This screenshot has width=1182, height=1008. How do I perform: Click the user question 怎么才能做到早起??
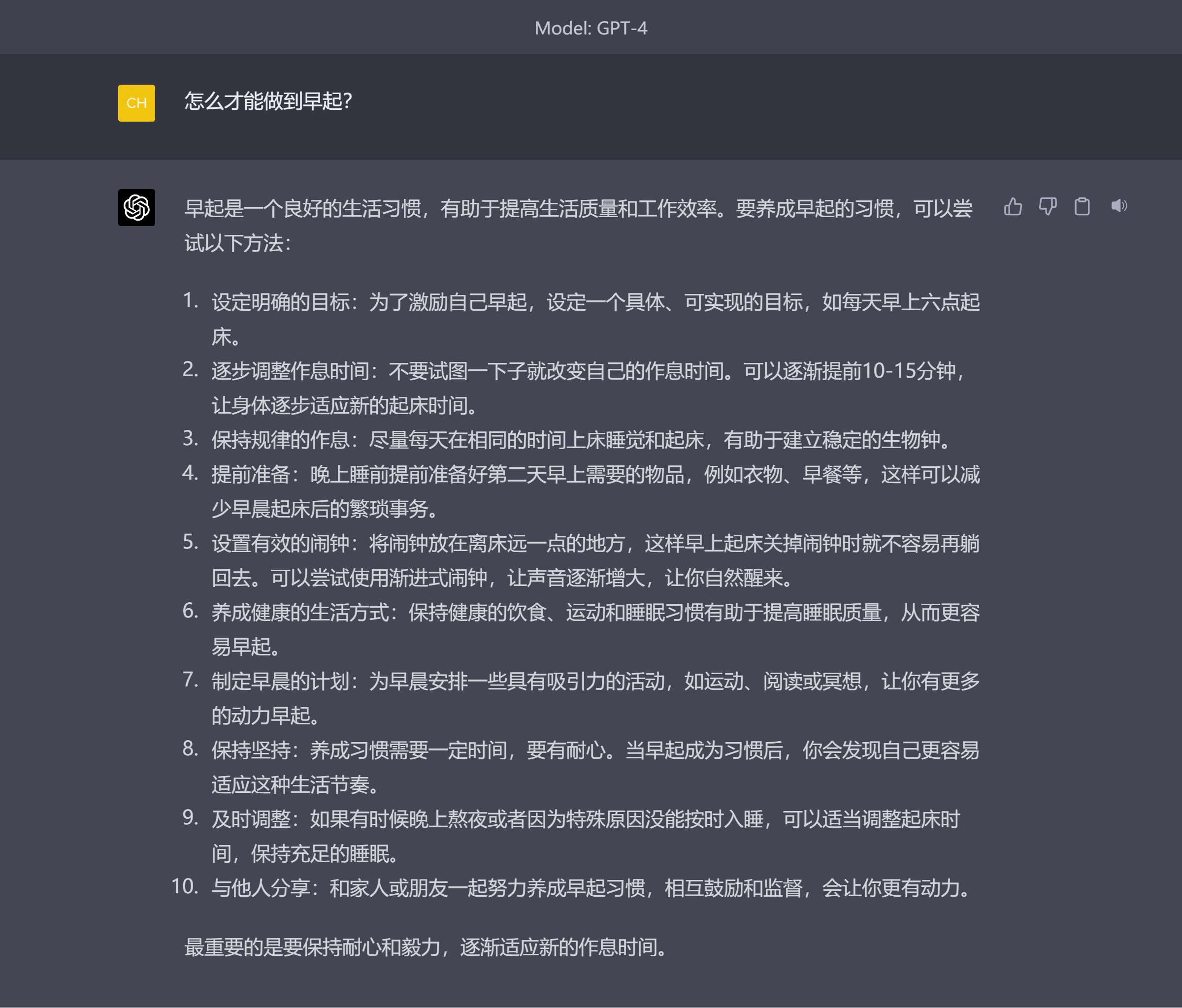(268, 101)
